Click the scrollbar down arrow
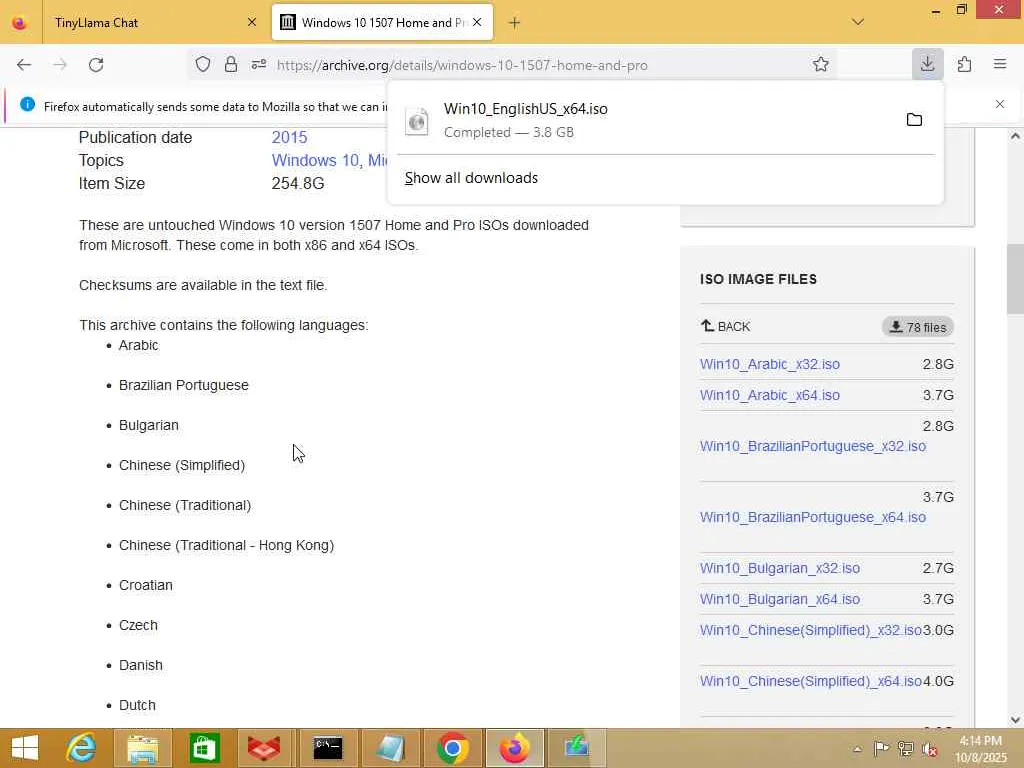The width and height of the screenshot is (1024, 768). click(x=1015, y=720)
